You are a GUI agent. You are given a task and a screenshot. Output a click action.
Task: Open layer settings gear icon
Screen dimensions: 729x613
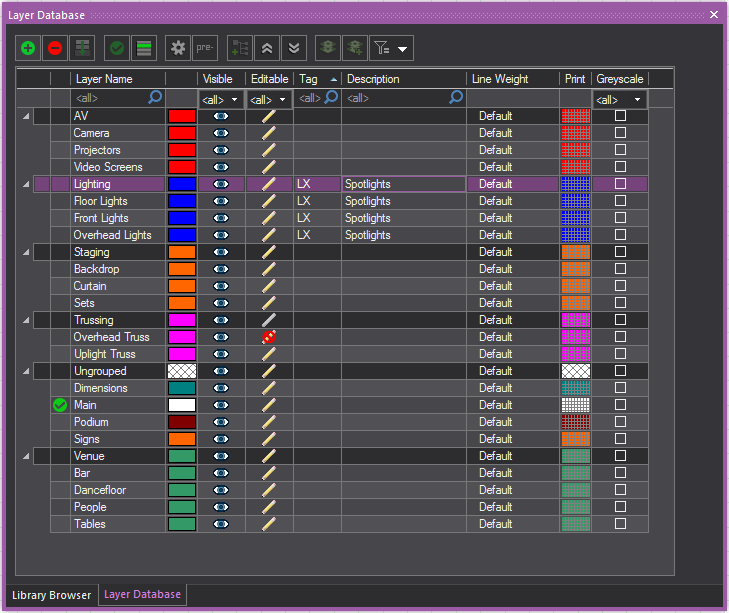coord(178,47)
